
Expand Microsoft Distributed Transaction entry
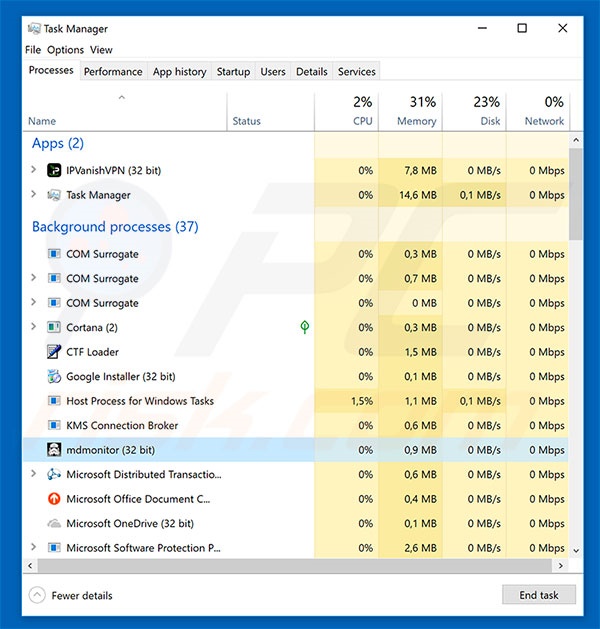34,474
